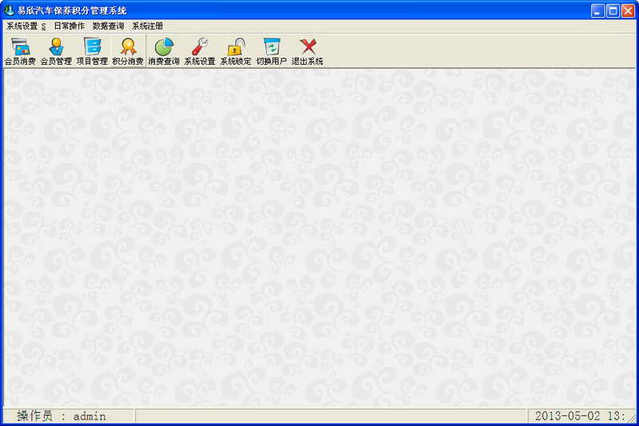Maximize the application window
Screen dimensions: 639x426
[613, 11]
